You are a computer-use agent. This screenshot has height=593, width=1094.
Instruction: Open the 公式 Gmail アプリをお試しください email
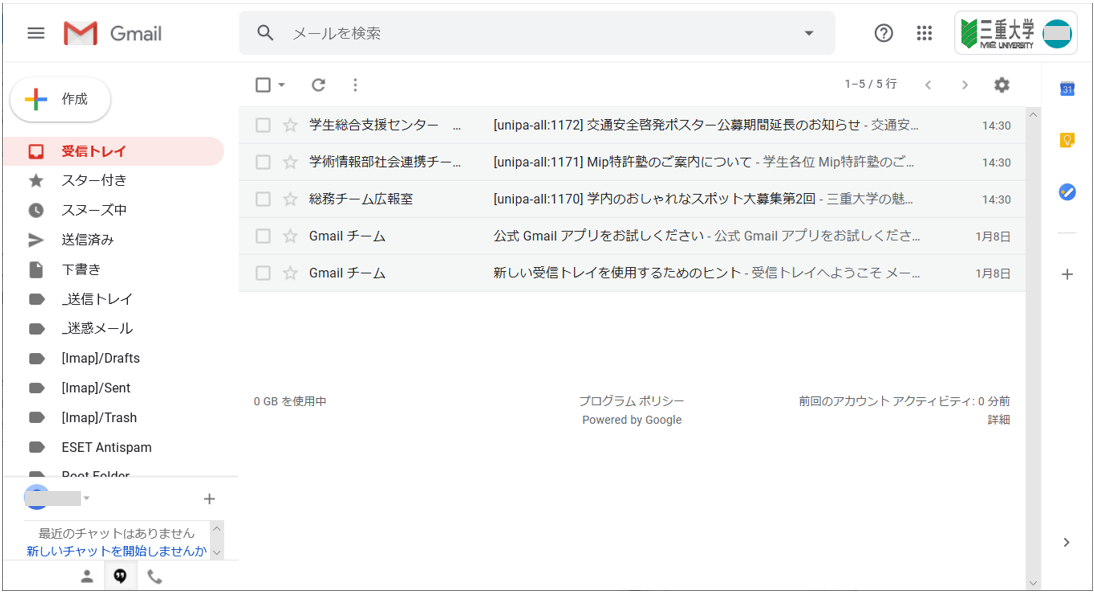click(x=632, y=236)
